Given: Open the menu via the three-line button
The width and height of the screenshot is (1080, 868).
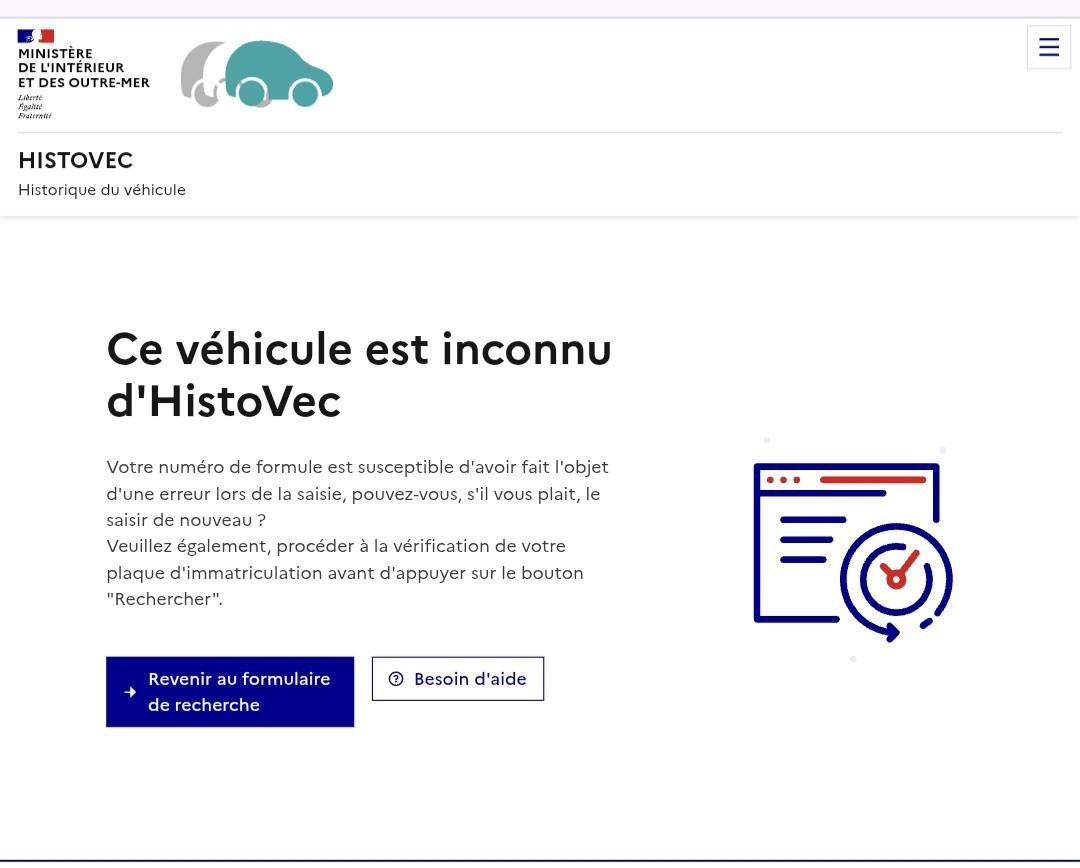Looking at the screenshot, I should tap(1048, 46).
